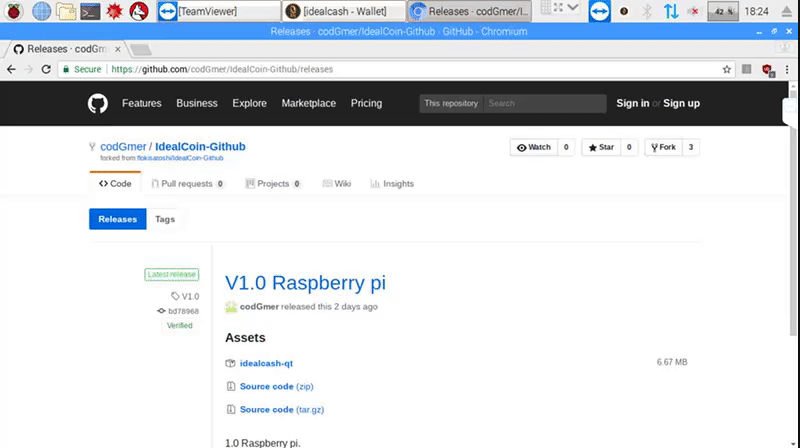The image size is (800, 448).
Task: Click the GitHub octocat logo
Action: [x=97, y=104]
